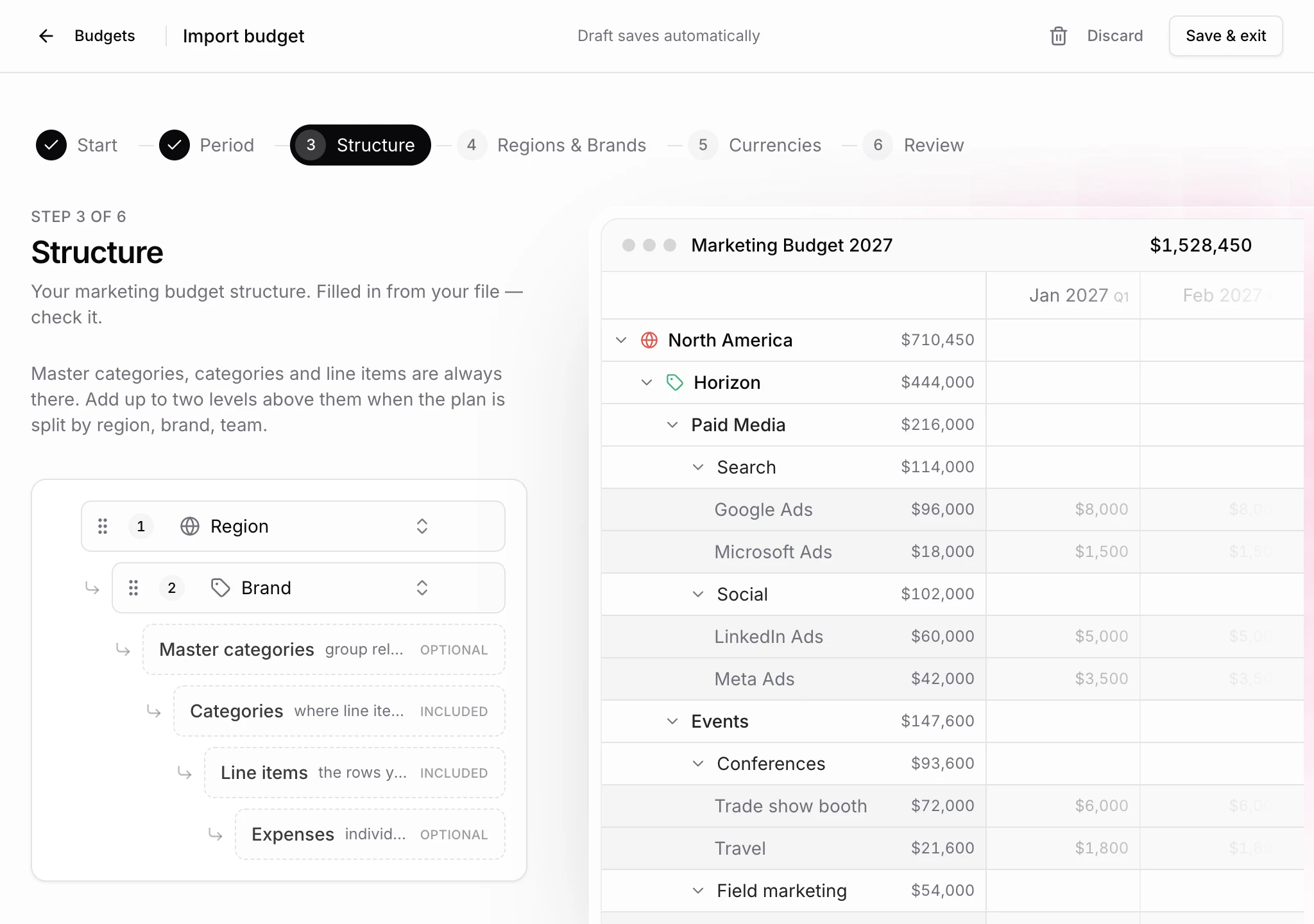Return to Budgets via breadcrumb link
1314x924 pixels.
pyautogui.click(x=105, y=36)
